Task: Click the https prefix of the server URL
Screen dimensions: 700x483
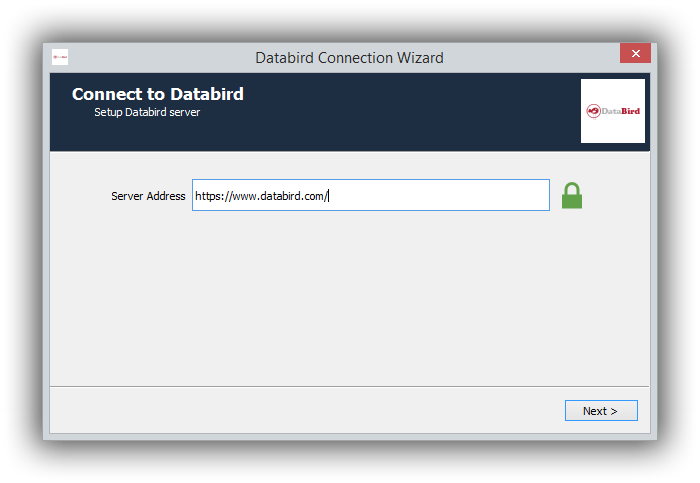Action: (x=210, y=196)
